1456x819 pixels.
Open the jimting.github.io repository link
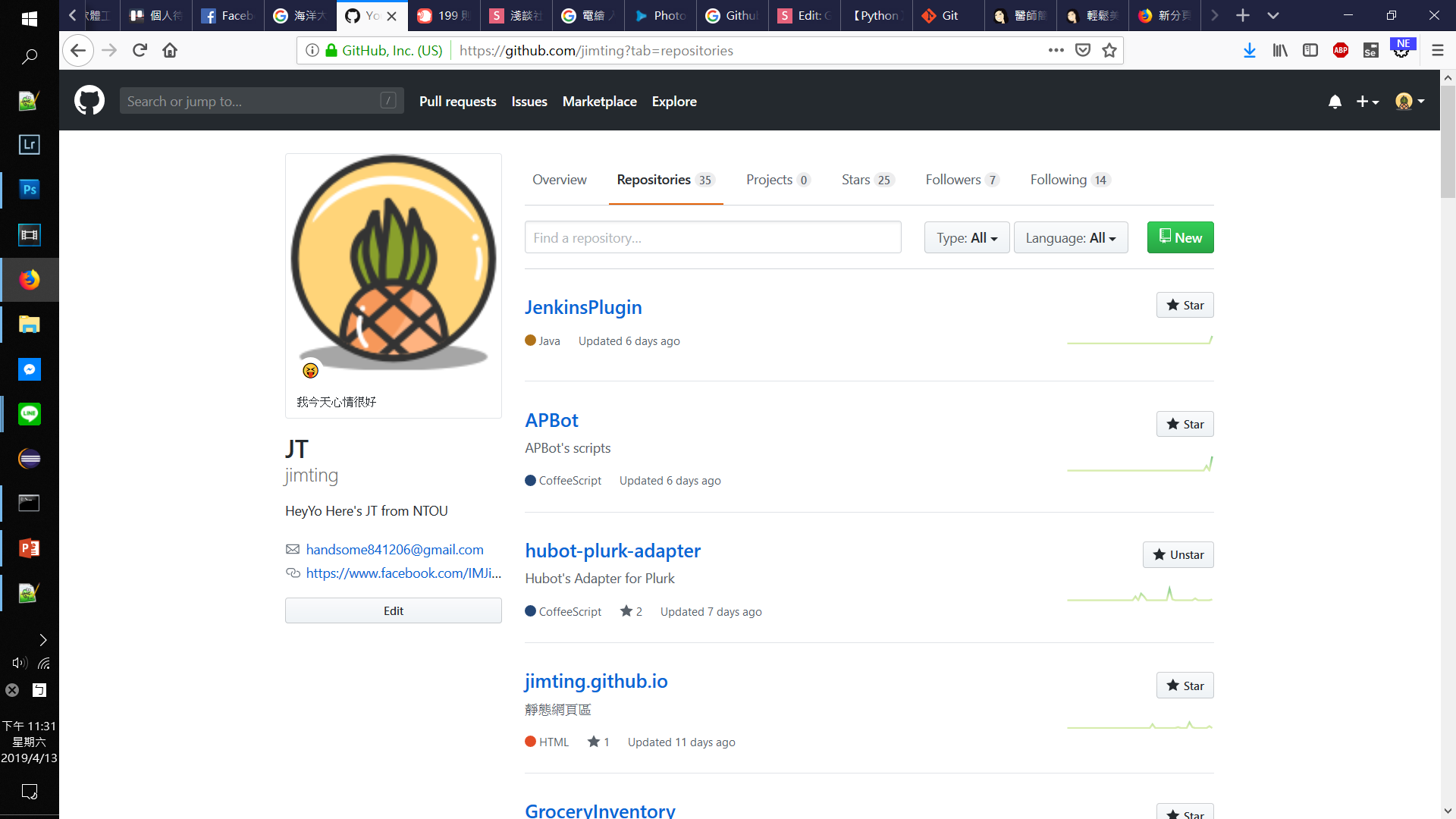[x=596, y=681]
